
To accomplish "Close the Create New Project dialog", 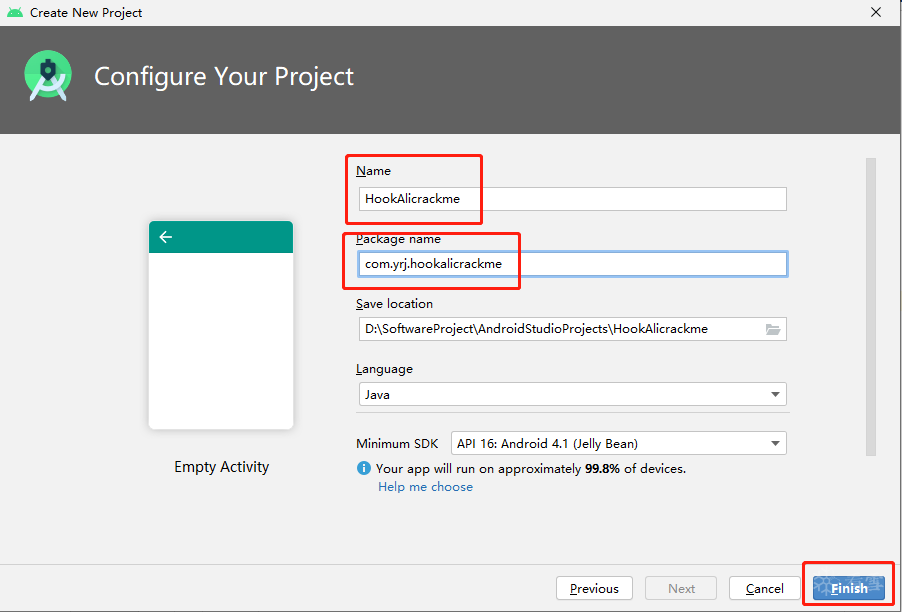I will 876,12.
